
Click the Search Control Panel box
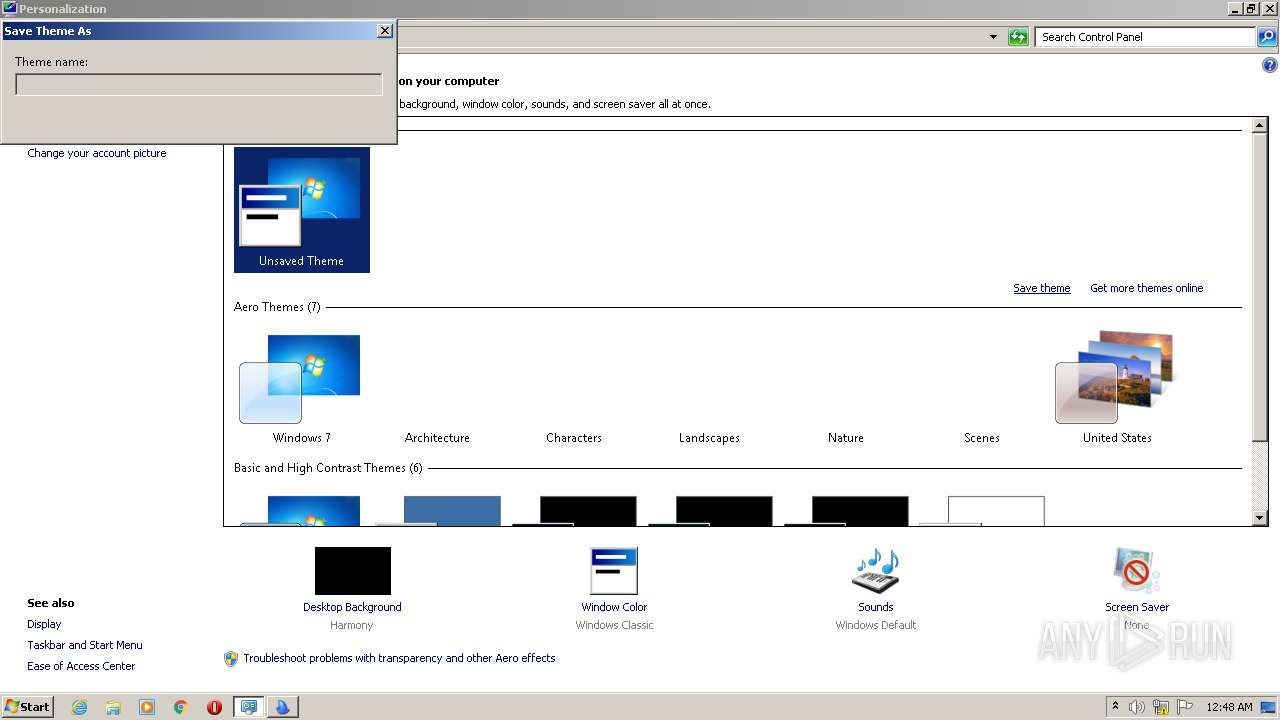1146,37
